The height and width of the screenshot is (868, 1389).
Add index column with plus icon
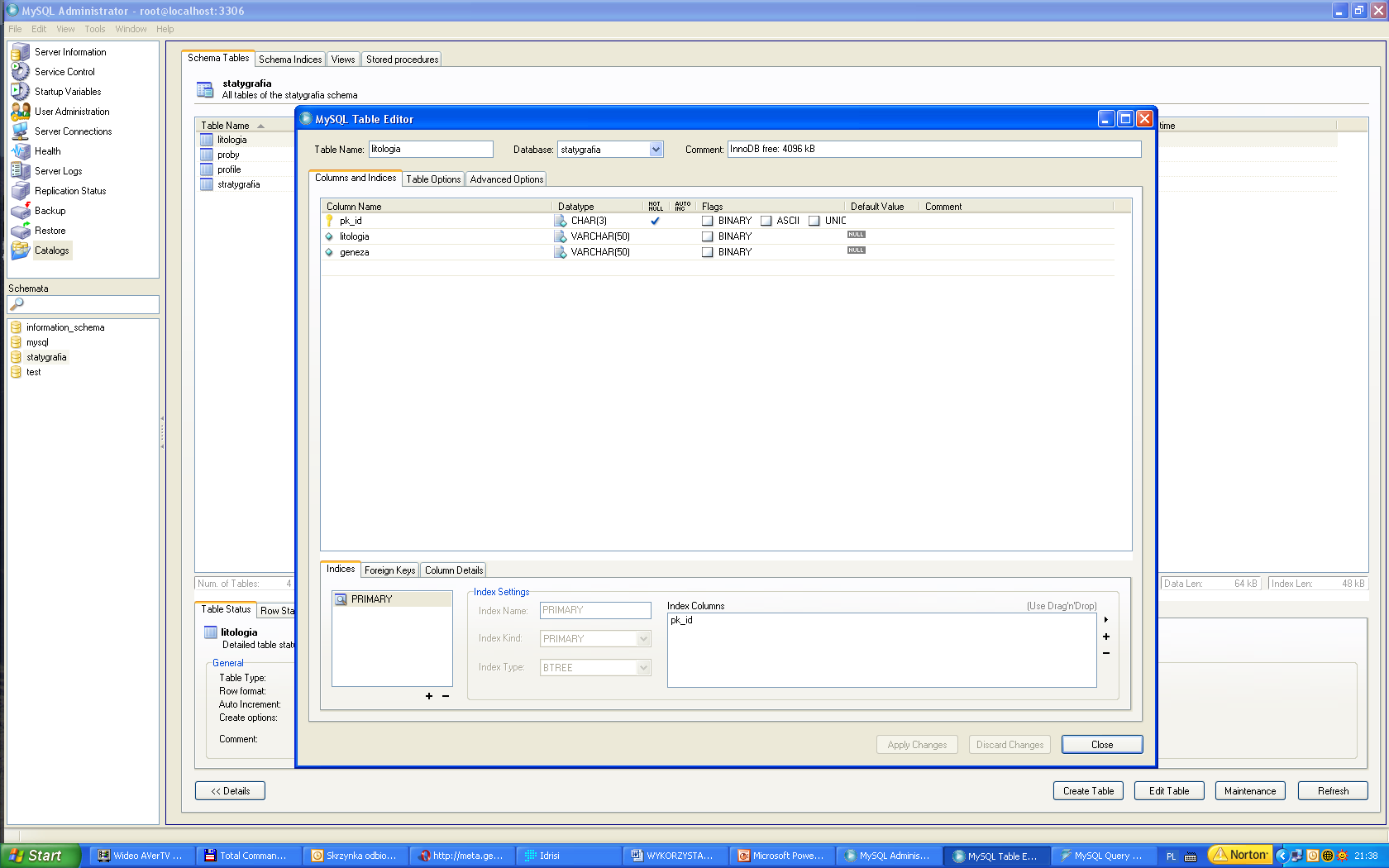(1106, 637)
